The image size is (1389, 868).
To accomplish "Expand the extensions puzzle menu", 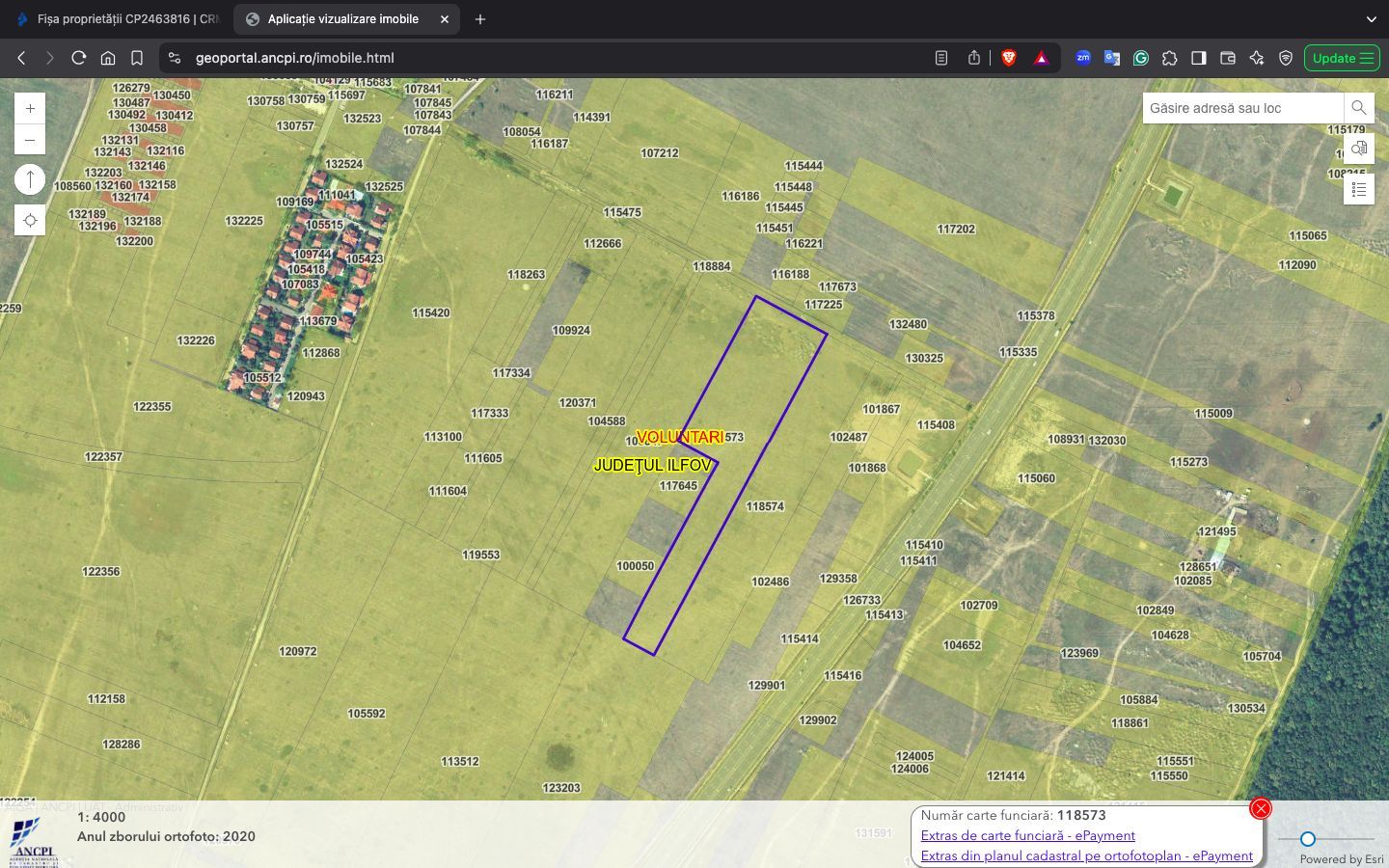I will (x=1170, y=58).
